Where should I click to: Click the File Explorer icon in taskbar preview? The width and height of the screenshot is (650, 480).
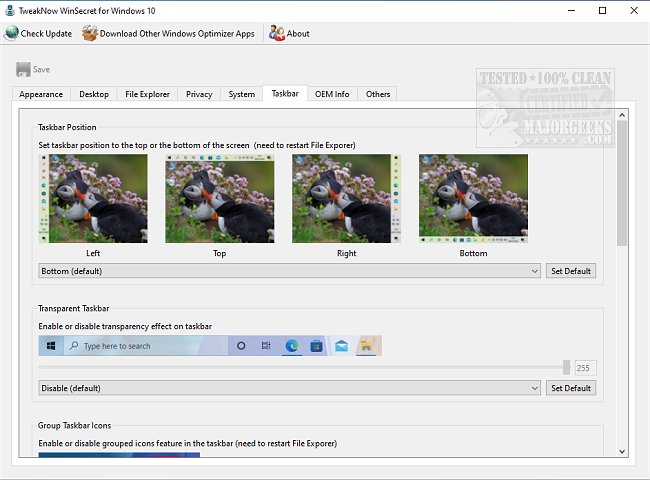tap(366, 346)
